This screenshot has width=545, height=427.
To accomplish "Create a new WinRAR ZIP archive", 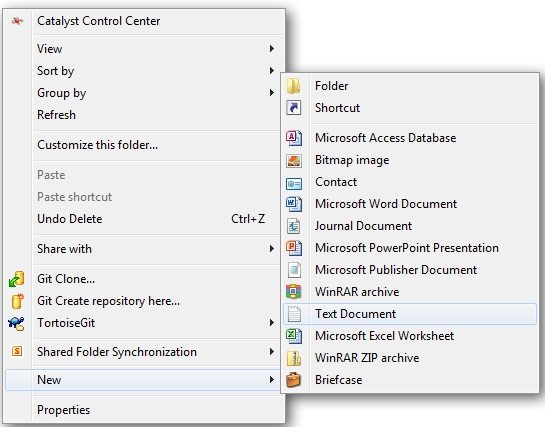I will tap(410, 358).
